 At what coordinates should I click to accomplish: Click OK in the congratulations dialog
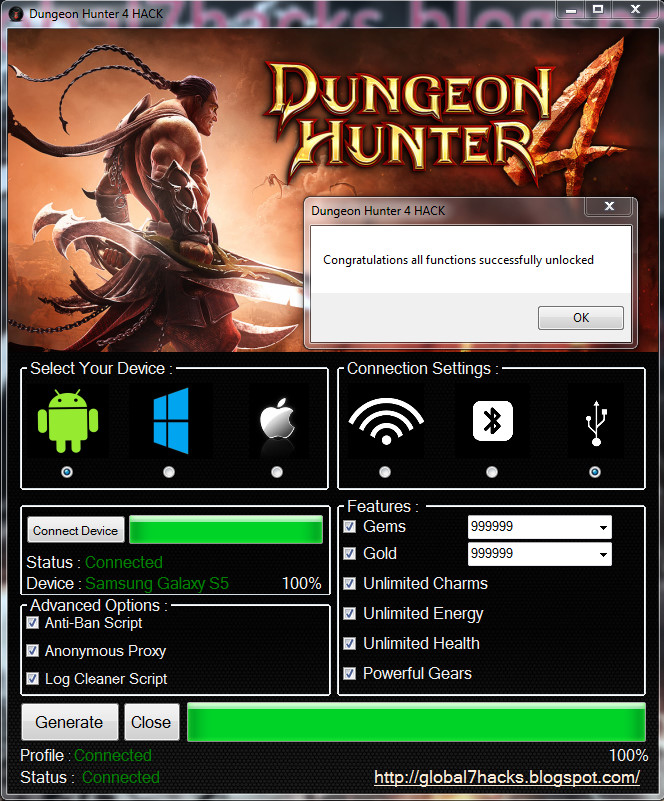pyautogui.click(x=581, y=318)
